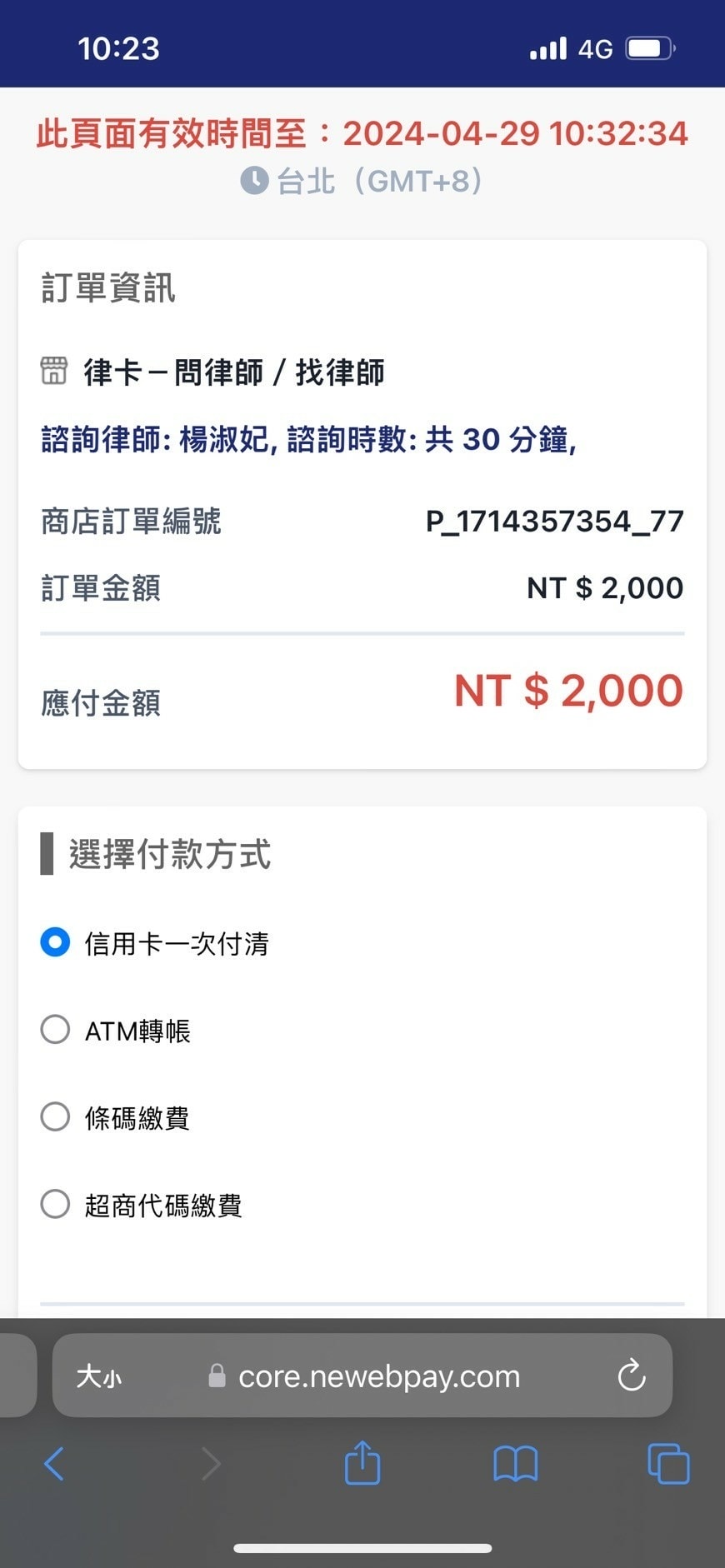Select ATM轉帳 payment option
This screenshot has height=1568, width=725.
(56, 1030)
